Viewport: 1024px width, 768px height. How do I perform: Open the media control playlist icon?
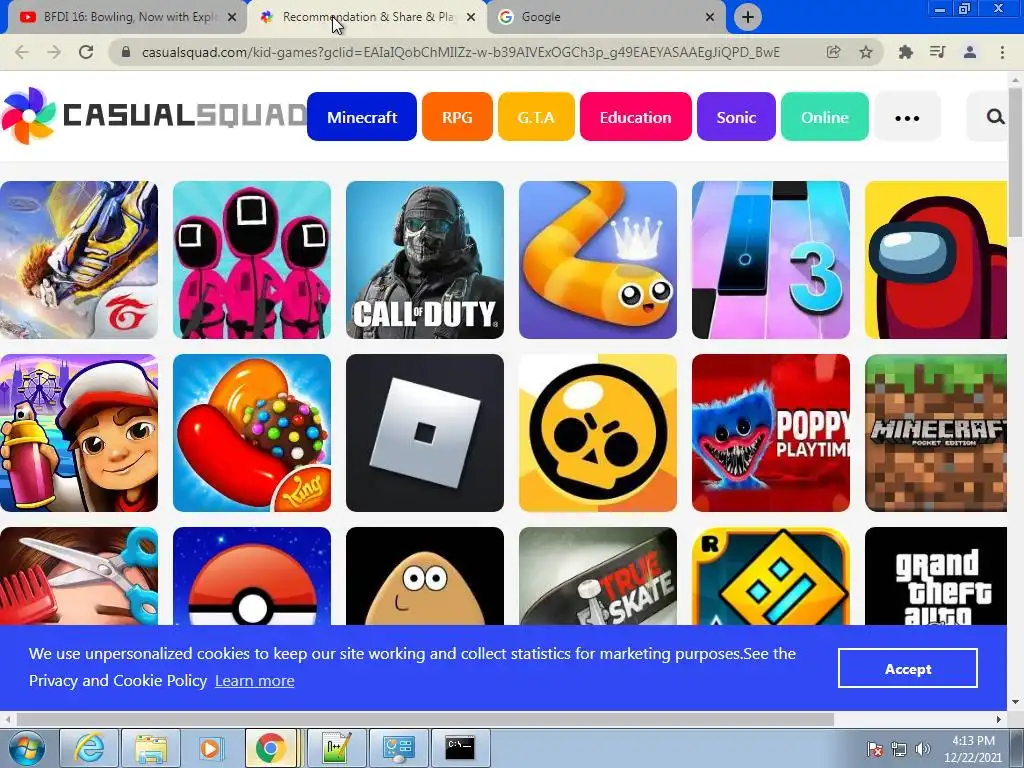click(937, 52)
